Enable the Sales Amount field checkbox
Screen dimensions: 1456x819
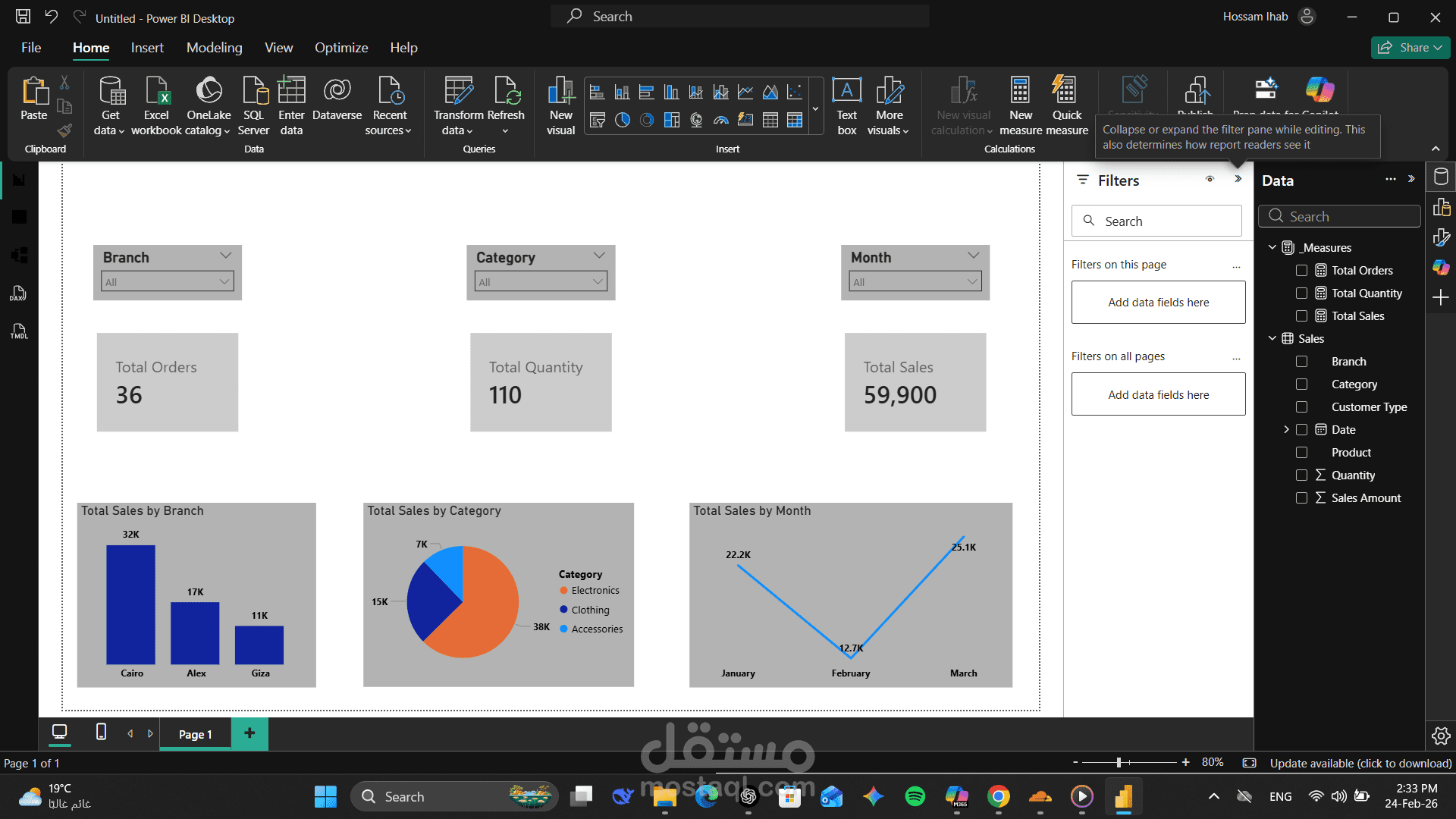pos(1301,498)
